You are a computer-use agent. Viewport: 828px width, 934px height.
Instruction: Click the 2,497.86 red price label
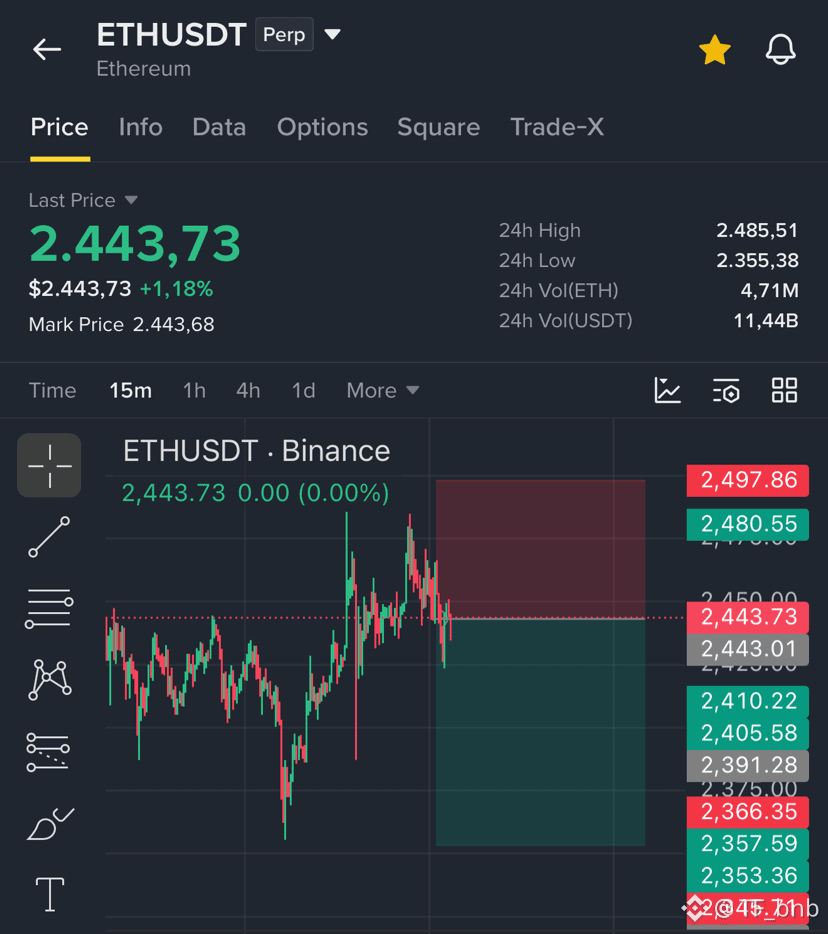(x=748, y=480)
